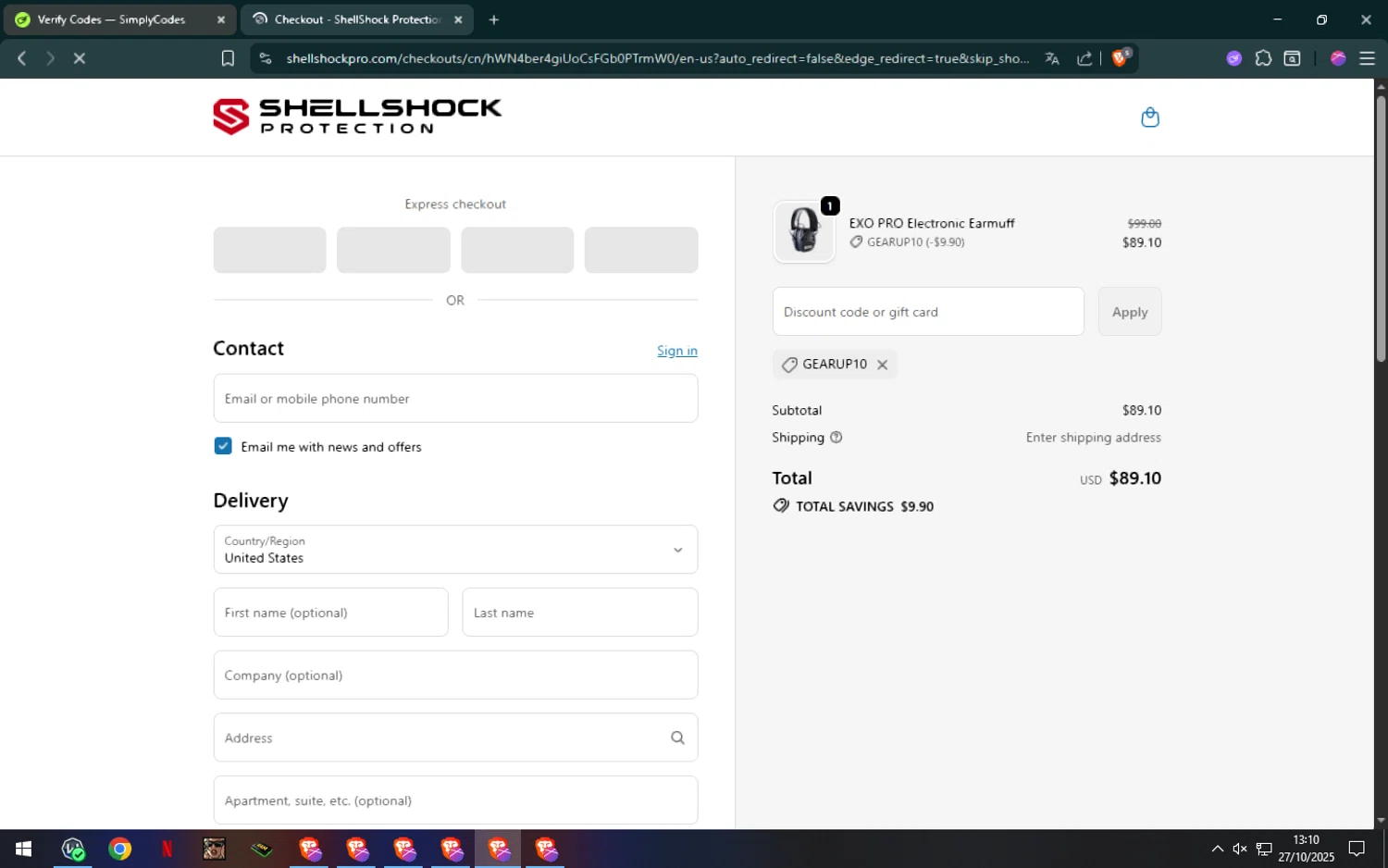
Task: Click the bookmark page icon
Action: click(x=228, y=58)
